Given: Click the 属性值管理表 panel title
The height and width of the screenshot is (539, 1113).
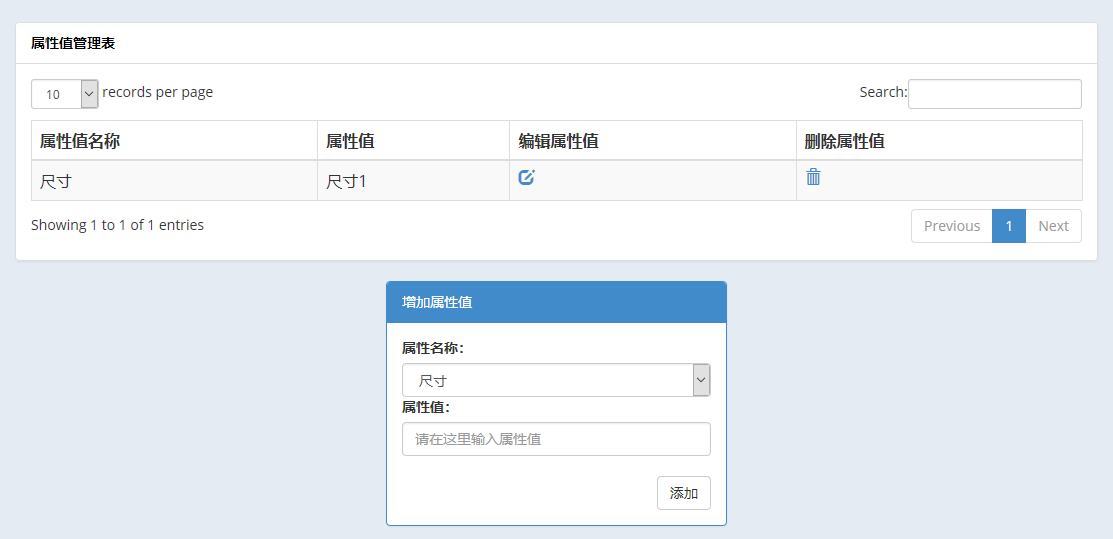Looking at the screenshot, I should 73,43.
